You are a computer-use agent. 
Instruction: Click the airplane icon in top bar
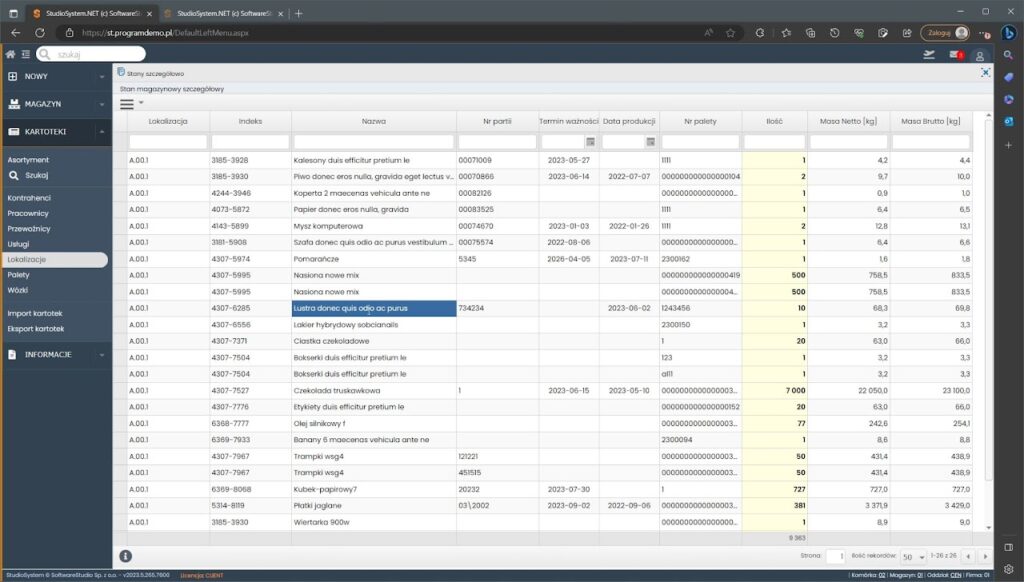[x=930, y=55]
